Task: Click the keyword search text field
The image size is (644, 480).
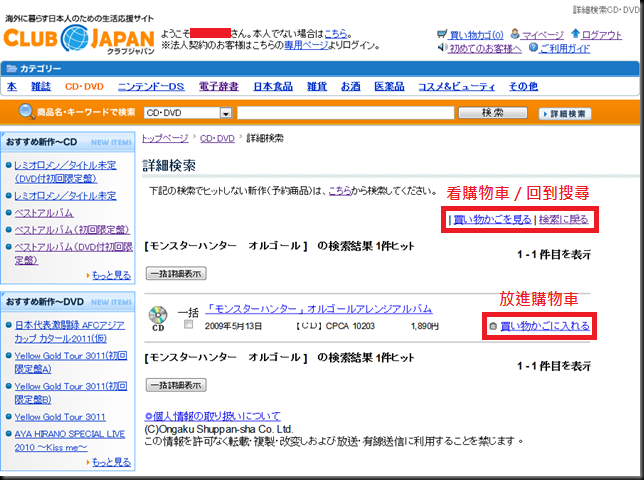Action: [x=345, y=113]
